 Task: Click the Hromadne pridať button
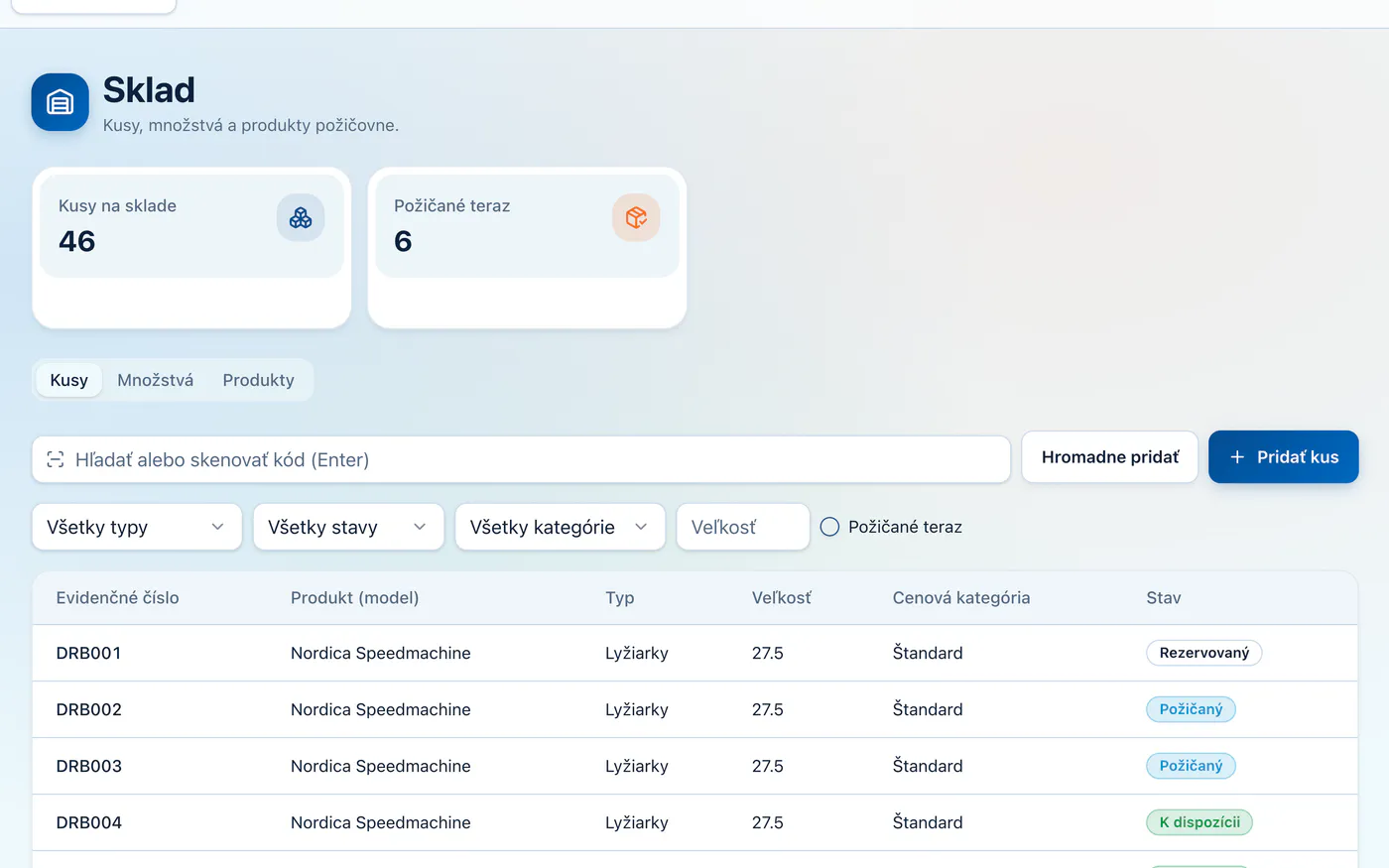(1110, 457)
